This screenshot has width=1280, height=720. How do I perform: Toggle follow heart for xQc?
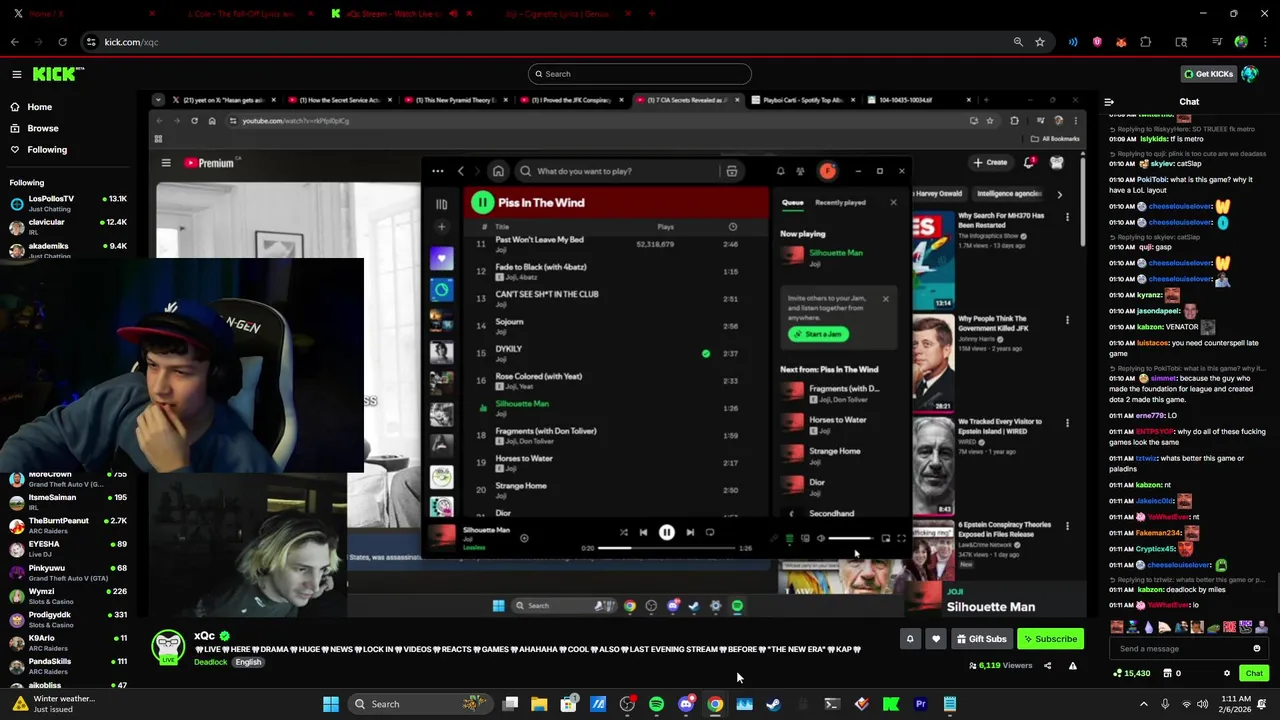click(936, 639)
